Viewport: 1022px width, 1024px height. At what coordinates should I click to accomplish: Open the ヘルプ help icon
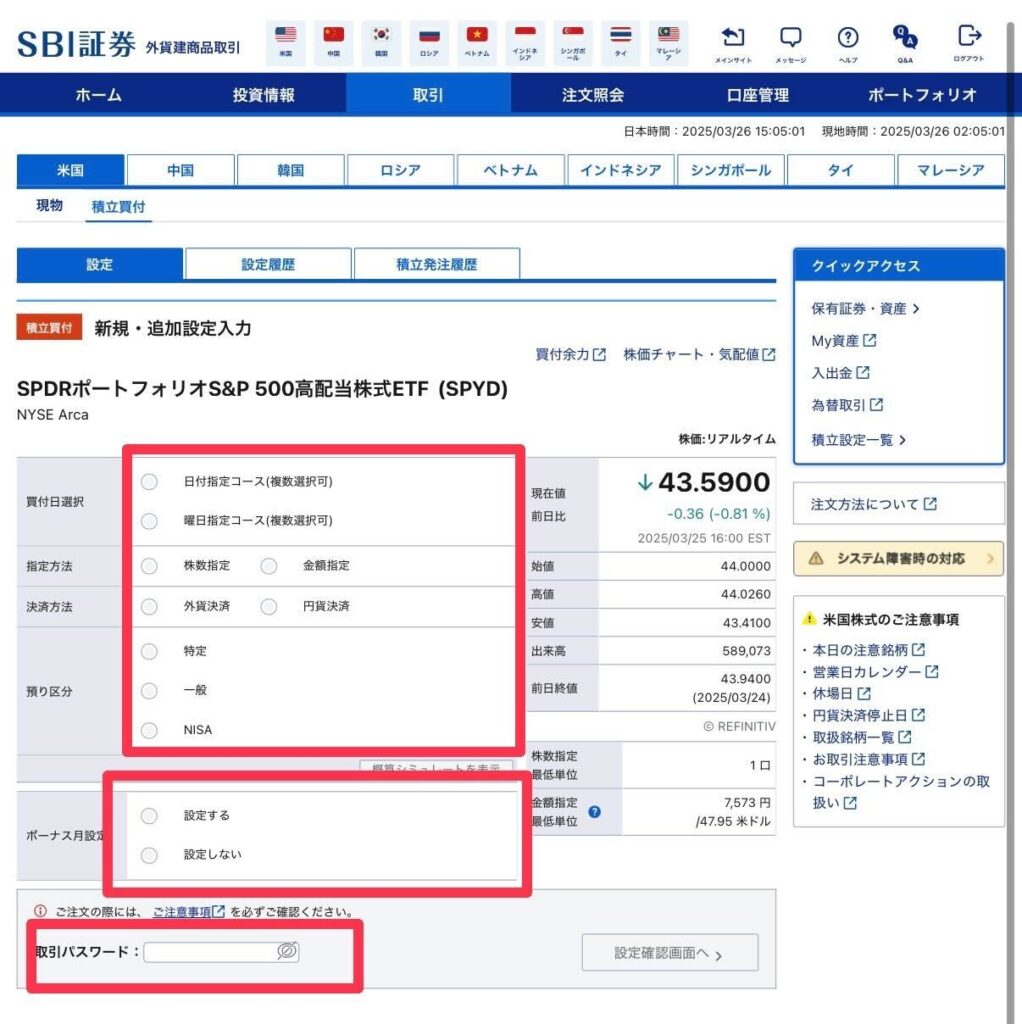[848, 43]
